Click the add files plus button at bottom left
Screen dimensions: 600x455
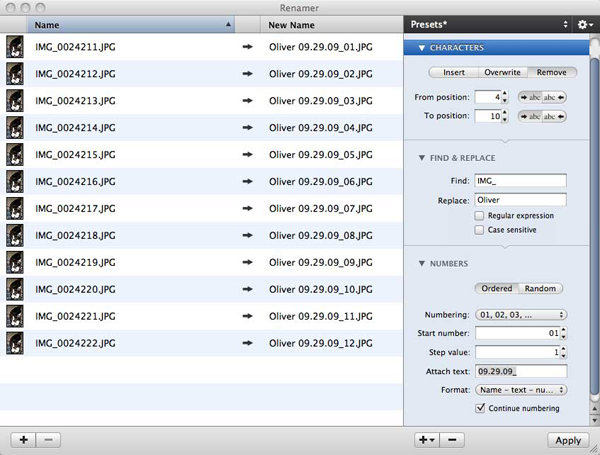point(22,440)
